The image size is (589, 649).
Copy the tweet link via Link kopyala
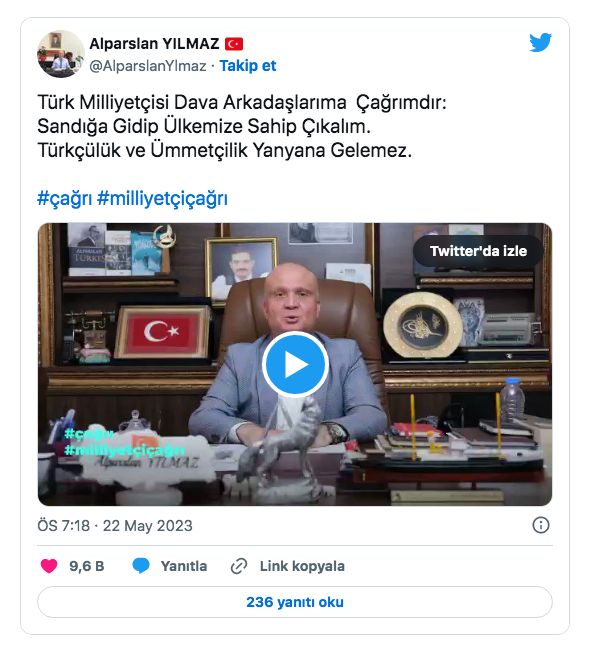pyautogui.click(x=302, y=566)
